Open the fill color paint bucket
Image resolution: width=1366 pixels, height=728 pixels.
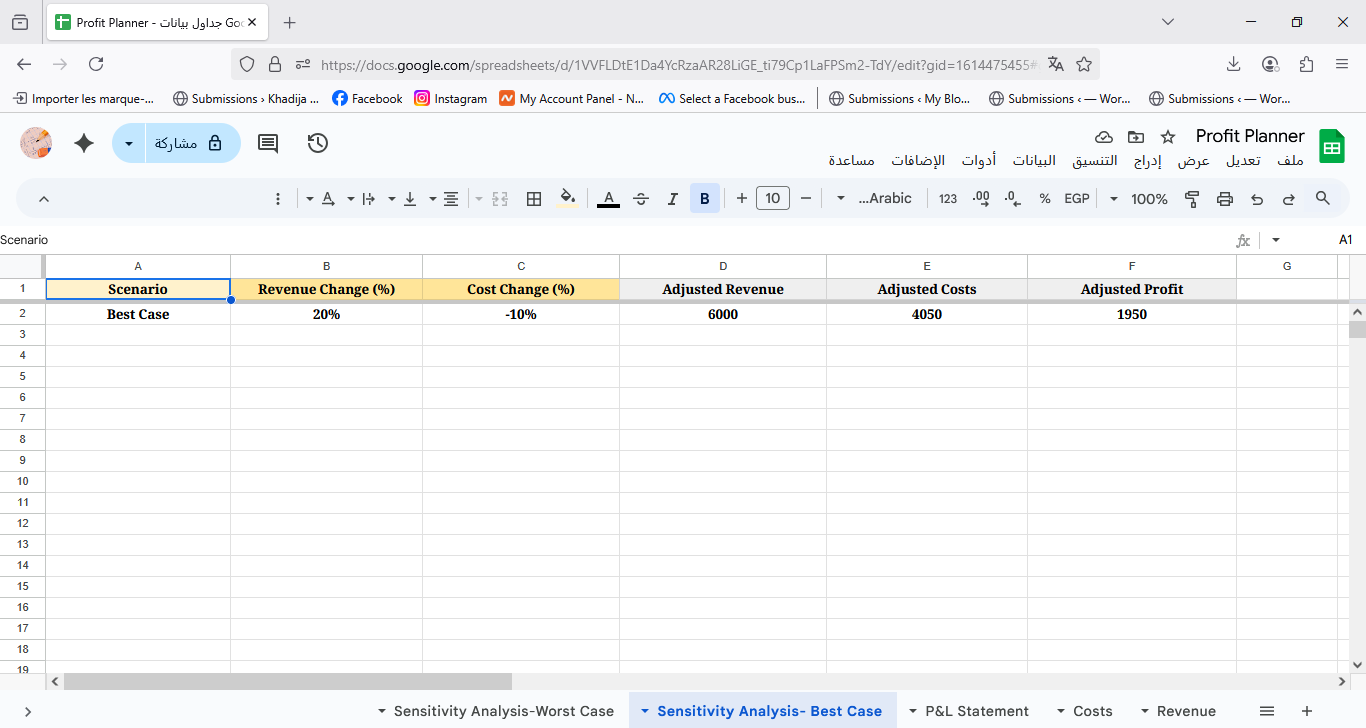click(x=567, y=199)
